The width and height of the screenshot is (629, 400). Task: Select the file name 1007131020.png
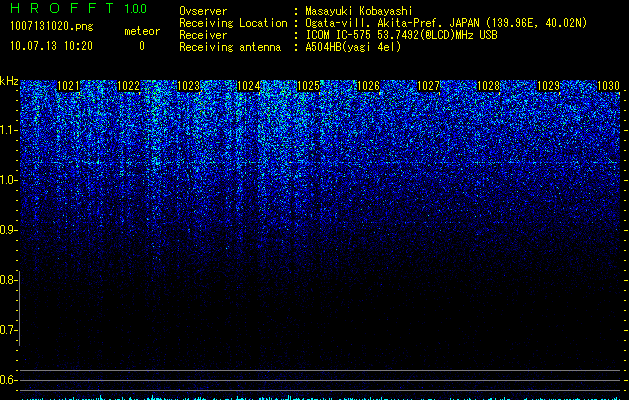point(52,26)
